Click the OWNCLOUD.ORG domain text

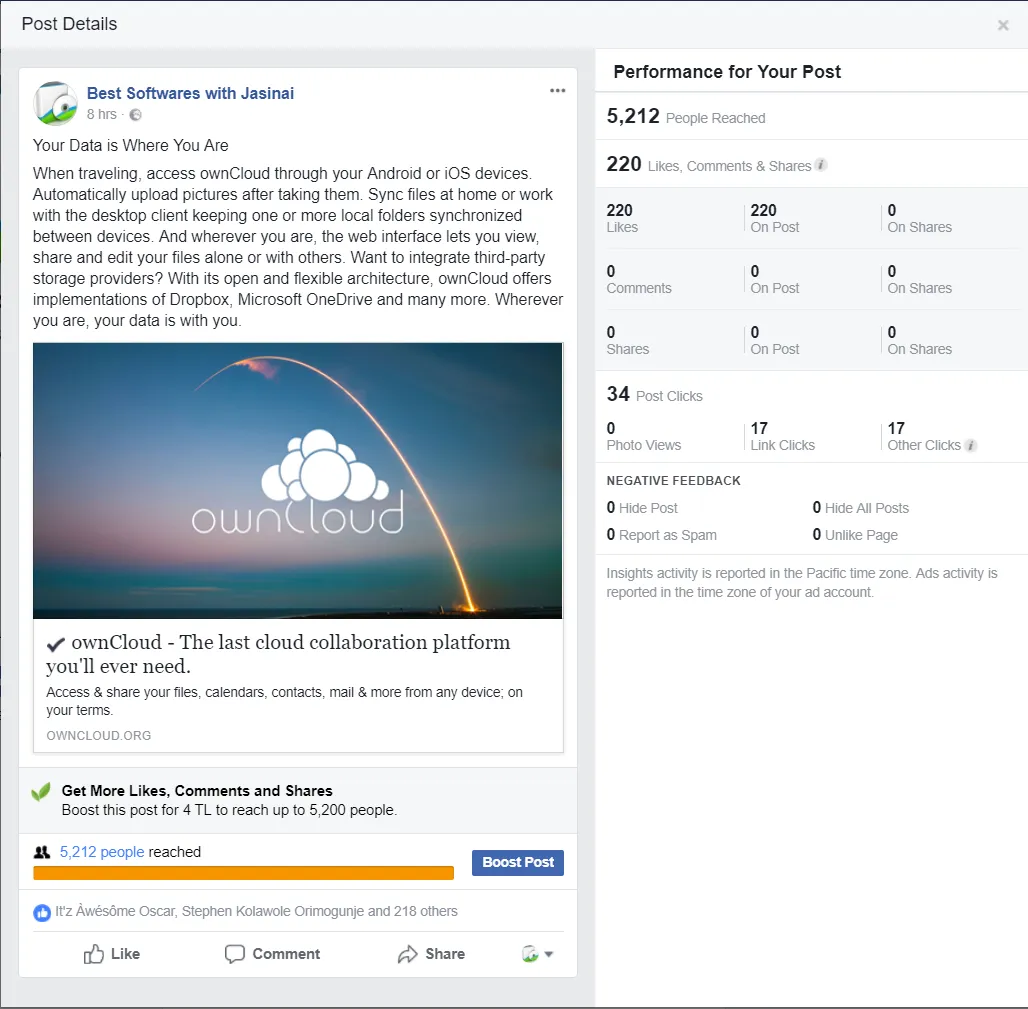tap(99, 736)
